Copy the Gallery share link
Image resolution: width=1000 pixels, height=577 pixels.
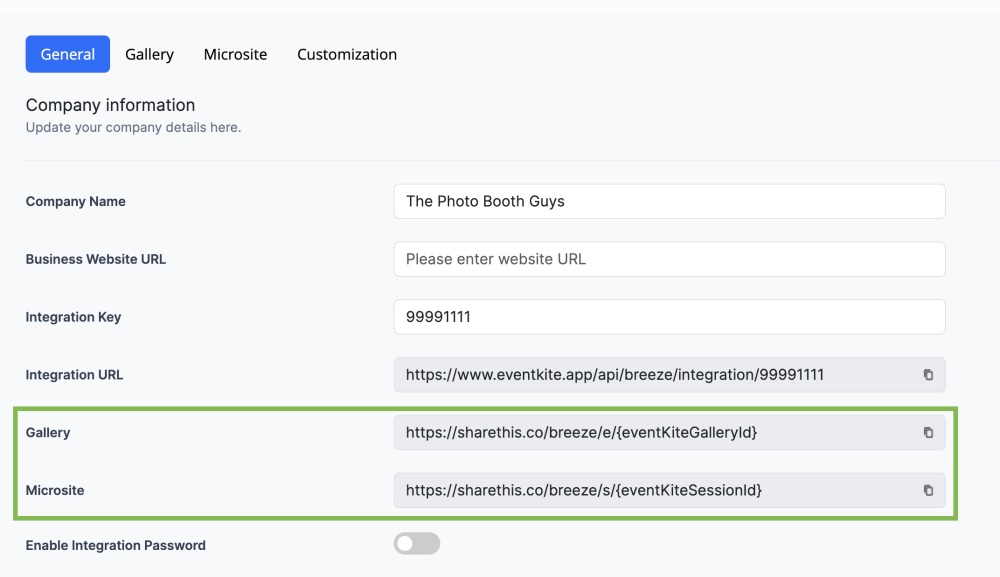[x=928, y=433]
